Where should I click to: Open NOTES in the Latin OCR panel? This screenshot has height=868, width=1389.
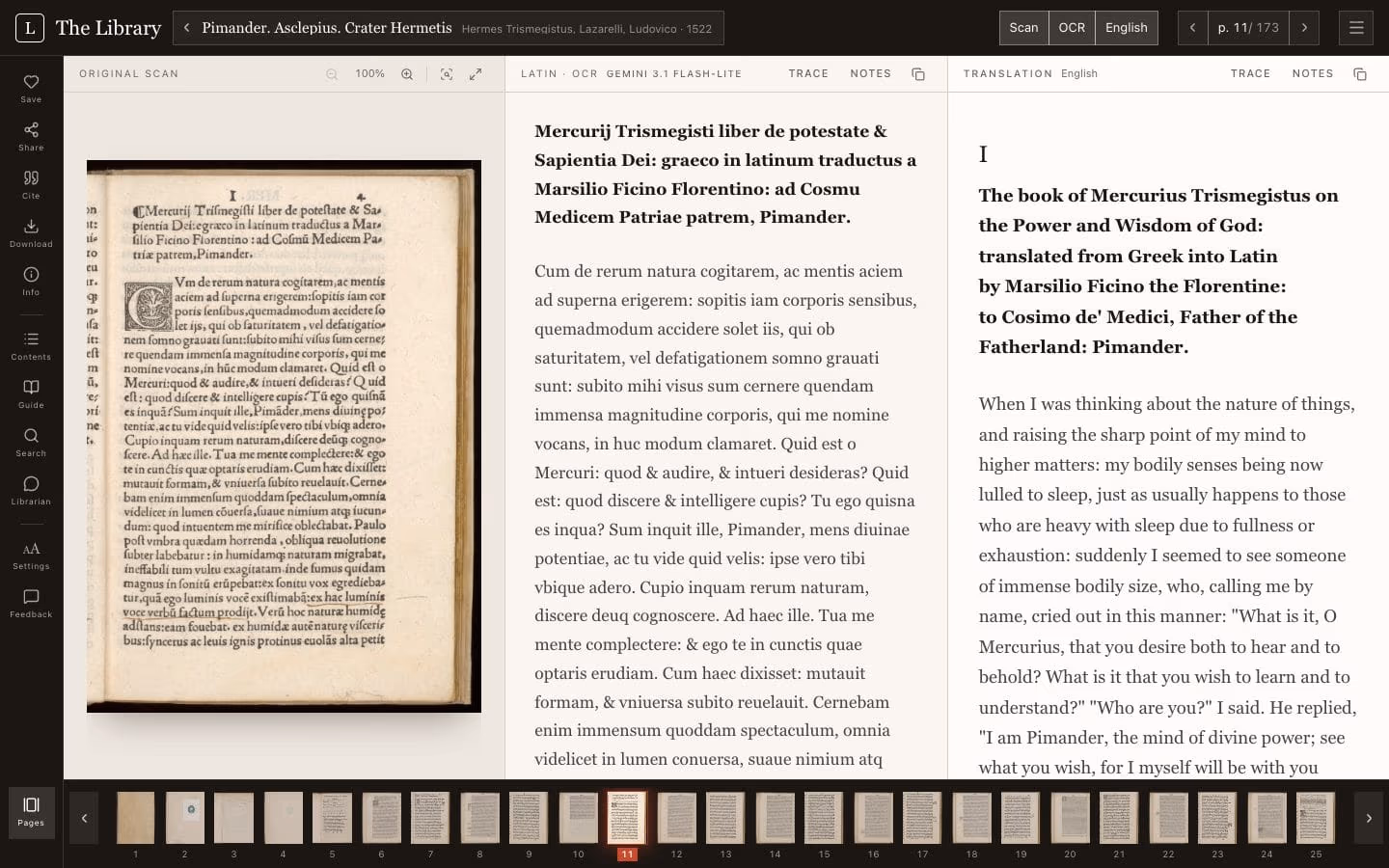[x=870, y=73]
